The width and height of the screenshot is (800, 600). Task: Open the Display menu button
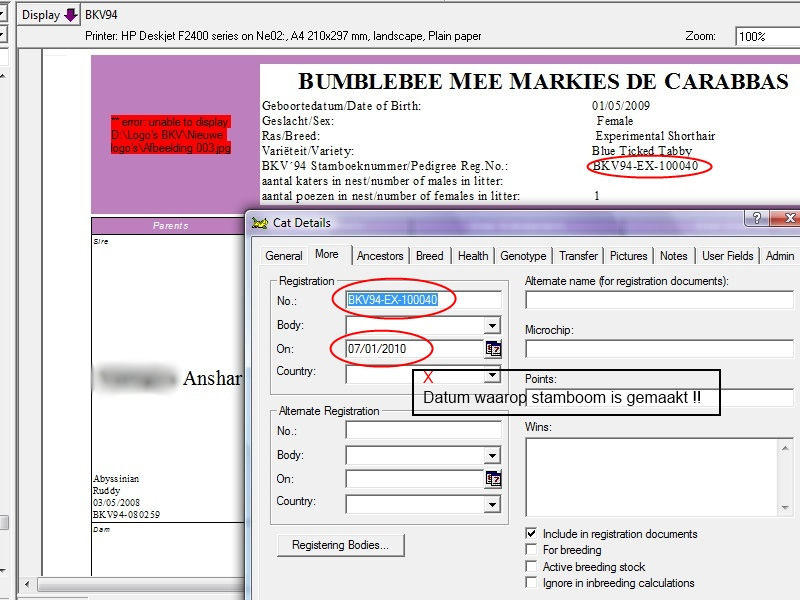pyautogui.click(x=49, y=15)
